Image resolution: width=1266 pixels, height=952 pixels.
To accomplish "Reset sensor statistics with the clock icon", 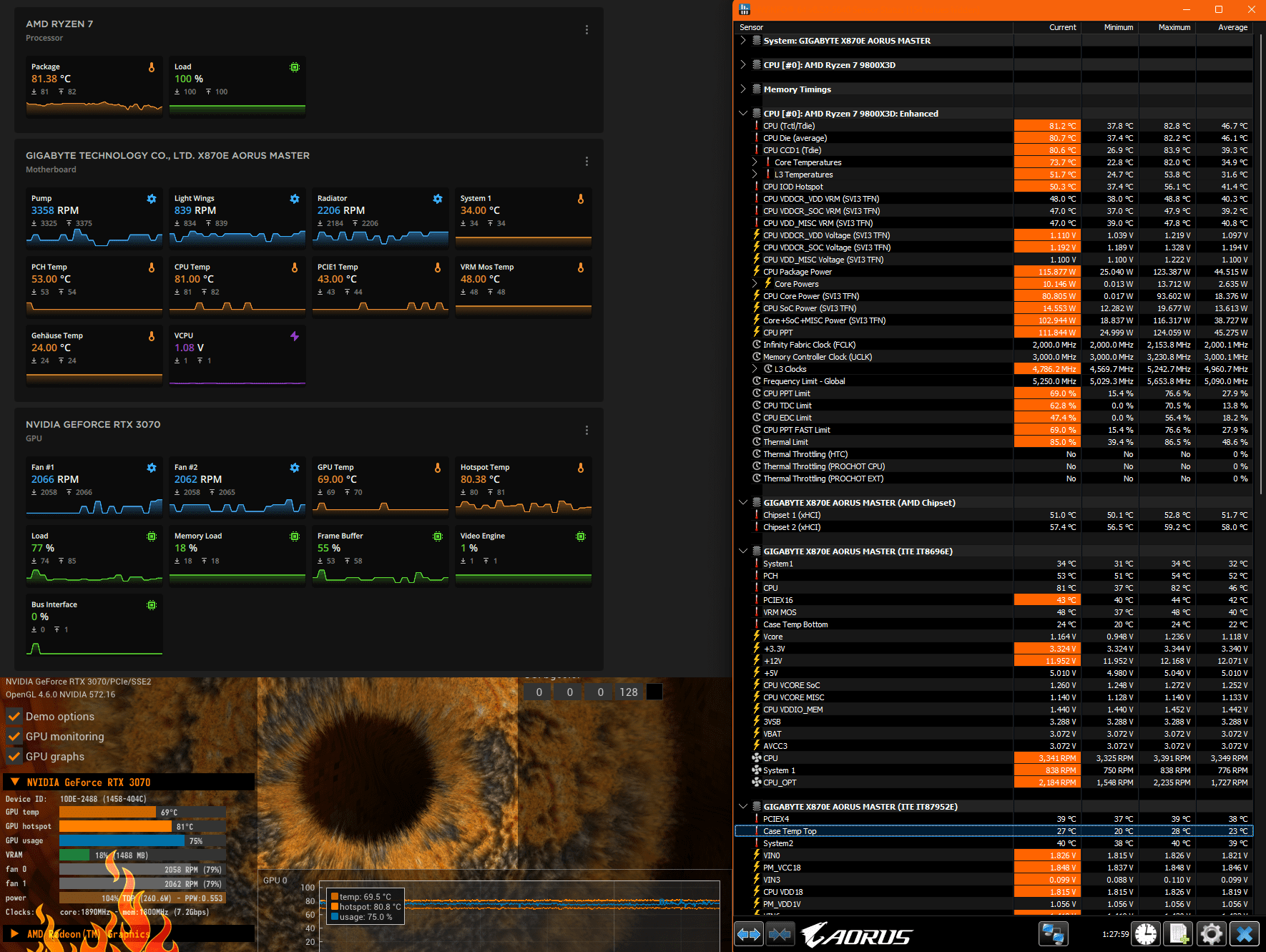I will 1146,934.
